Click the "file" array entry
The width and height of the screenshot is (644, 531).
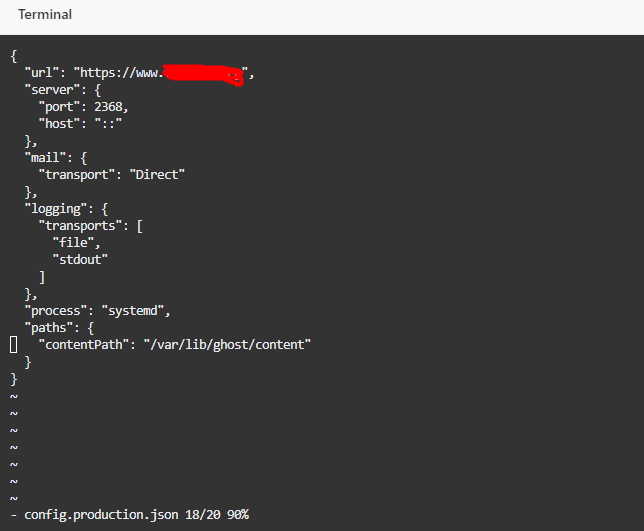click(77, 242)
